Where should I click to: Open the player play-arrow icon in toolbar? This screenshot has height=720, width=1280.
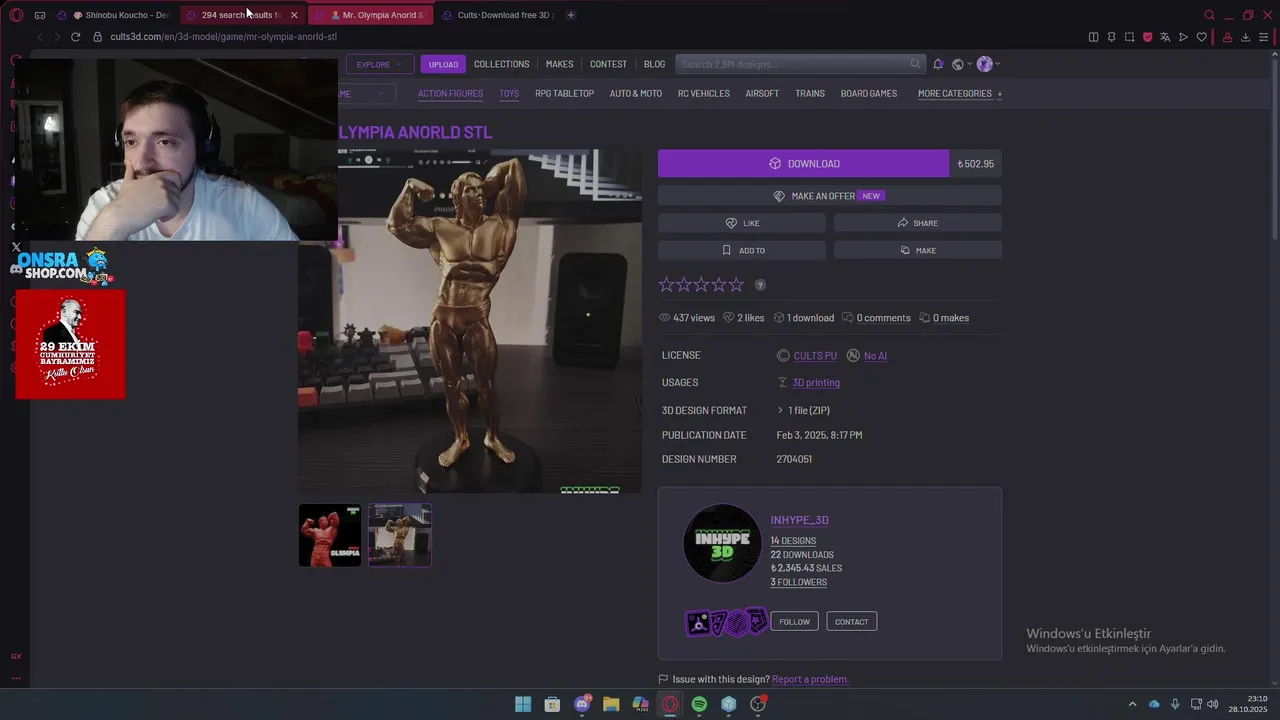click(x=1183, y=37)
